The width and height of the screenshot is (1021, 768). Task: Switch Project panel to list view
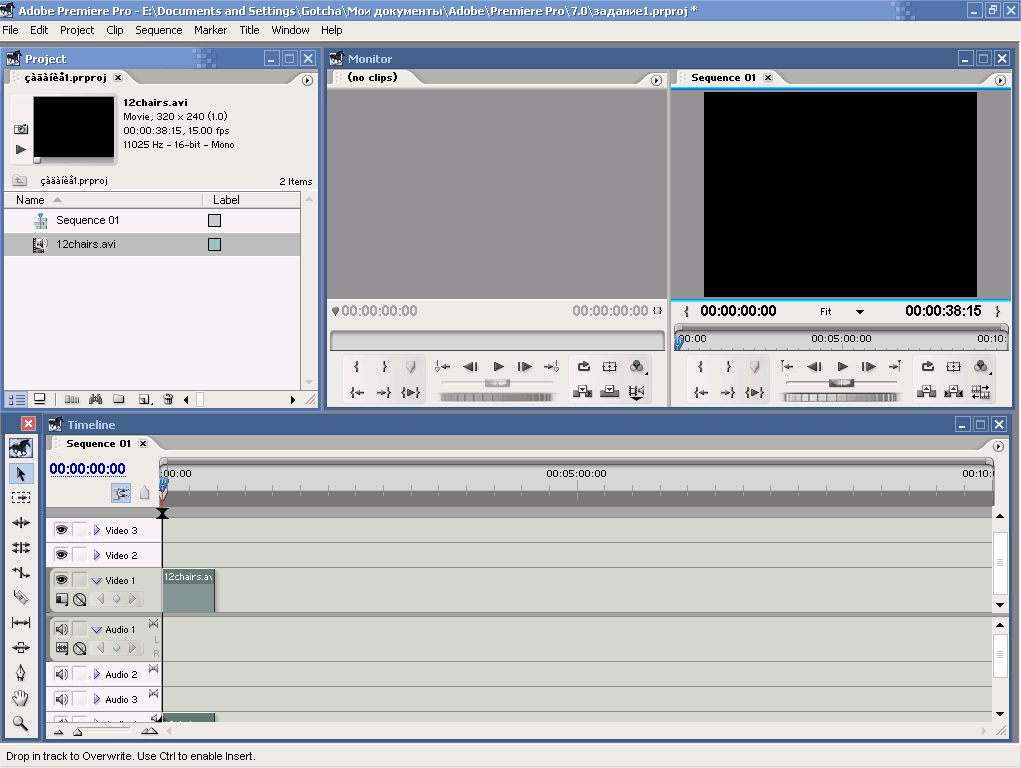pyautogui.click(x=16, y=399)
